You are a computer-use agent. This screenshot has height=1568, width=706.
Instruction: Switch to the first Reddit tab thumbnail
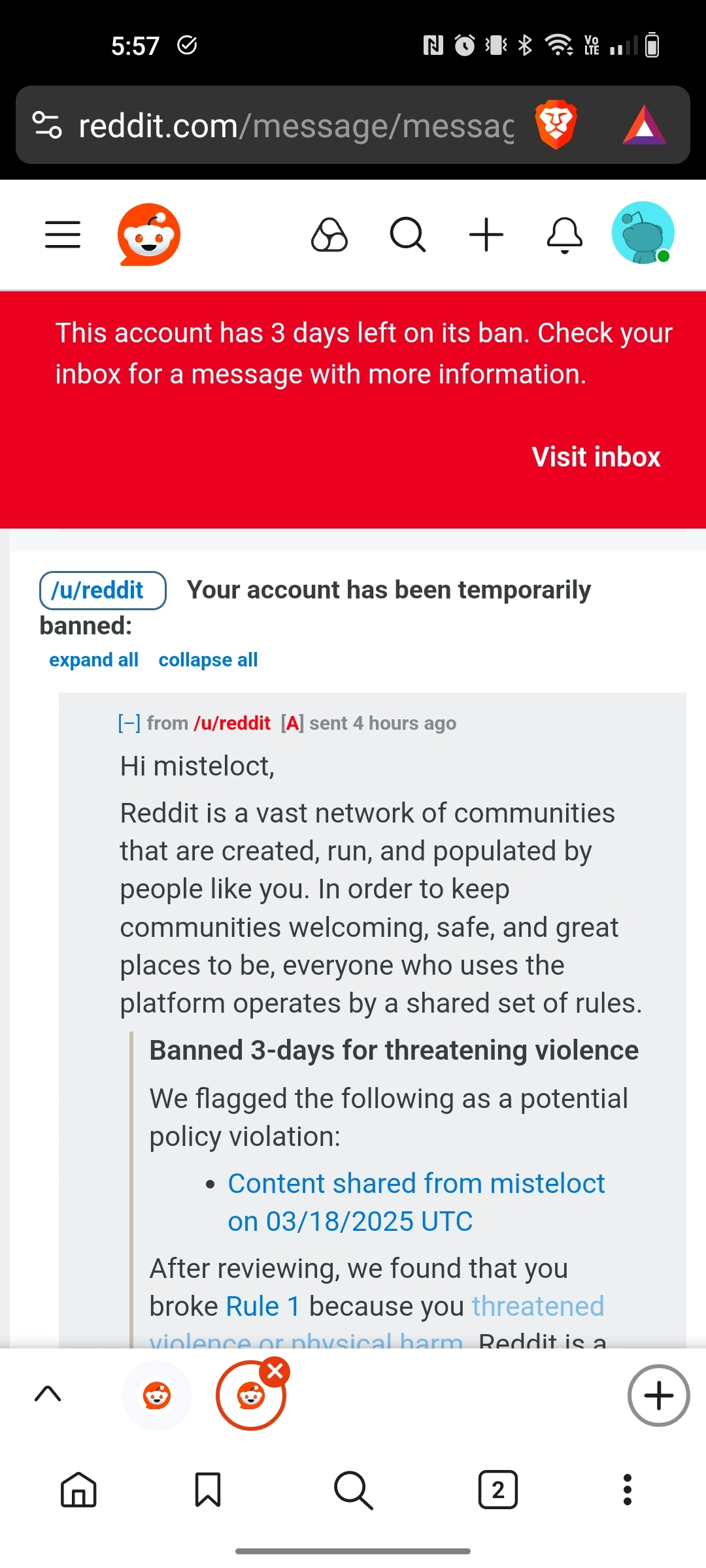tap(157, 1396)
